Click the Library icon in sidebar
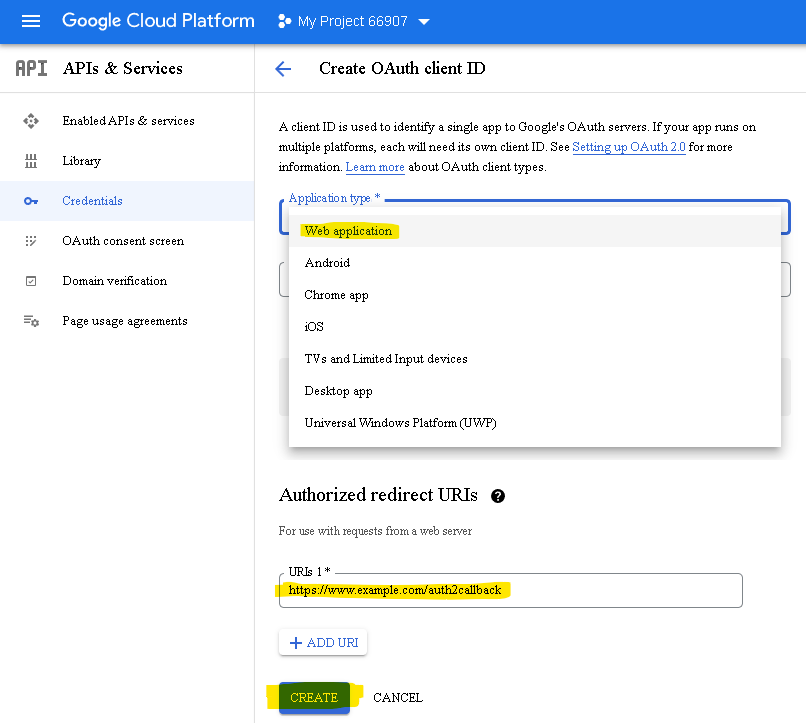The image size is (806, 723). pos(31,161)
